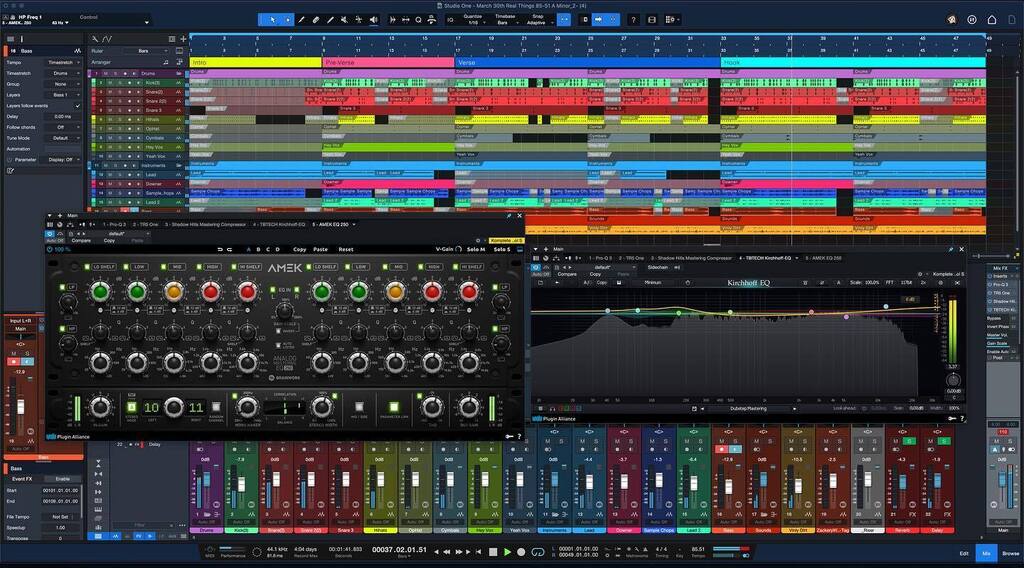Click the Record button in transport

coord(521,552)
